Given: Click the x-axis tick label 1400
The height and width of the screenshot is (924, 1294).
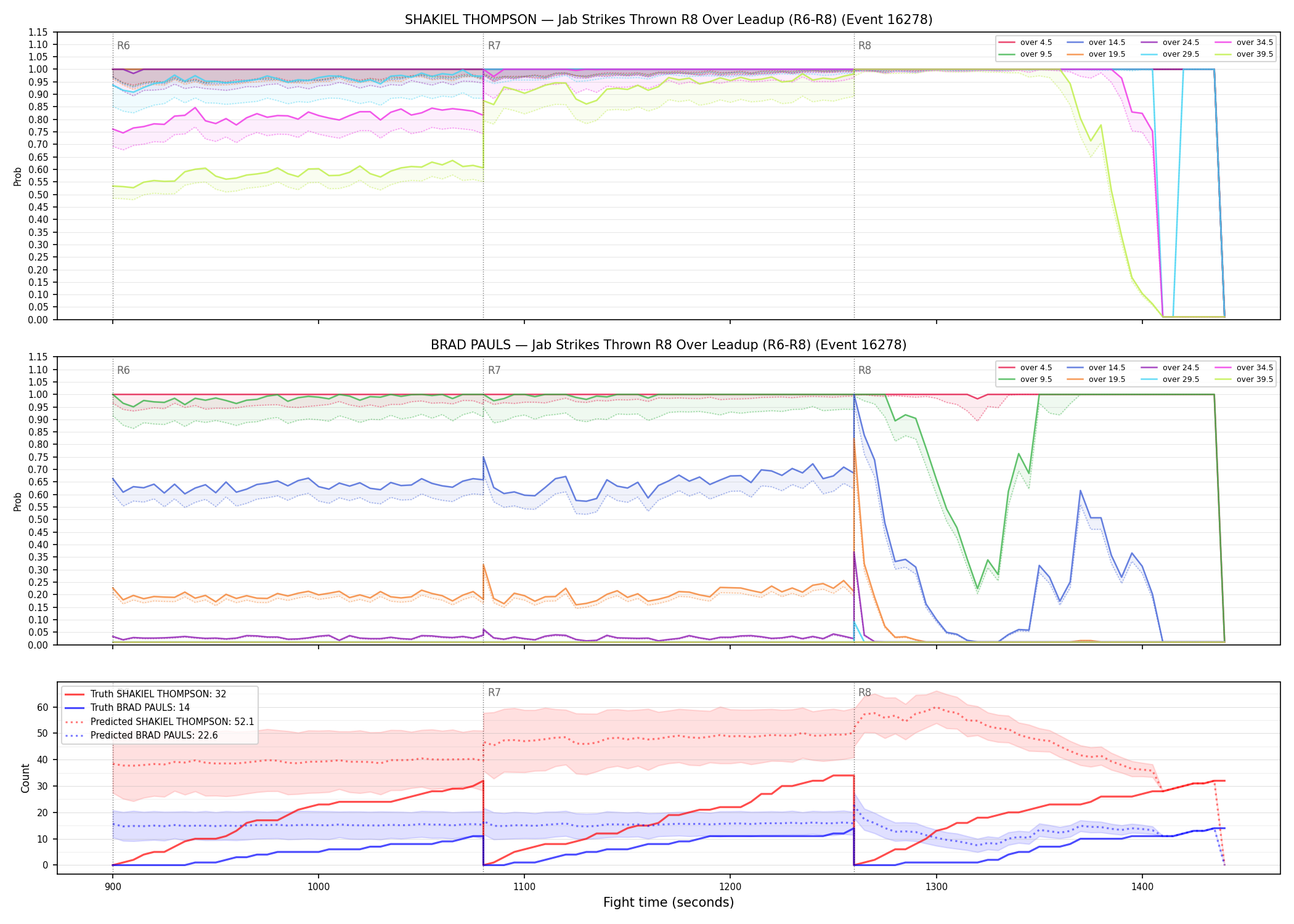Looking at the screenshot, I should (1142, 886).
